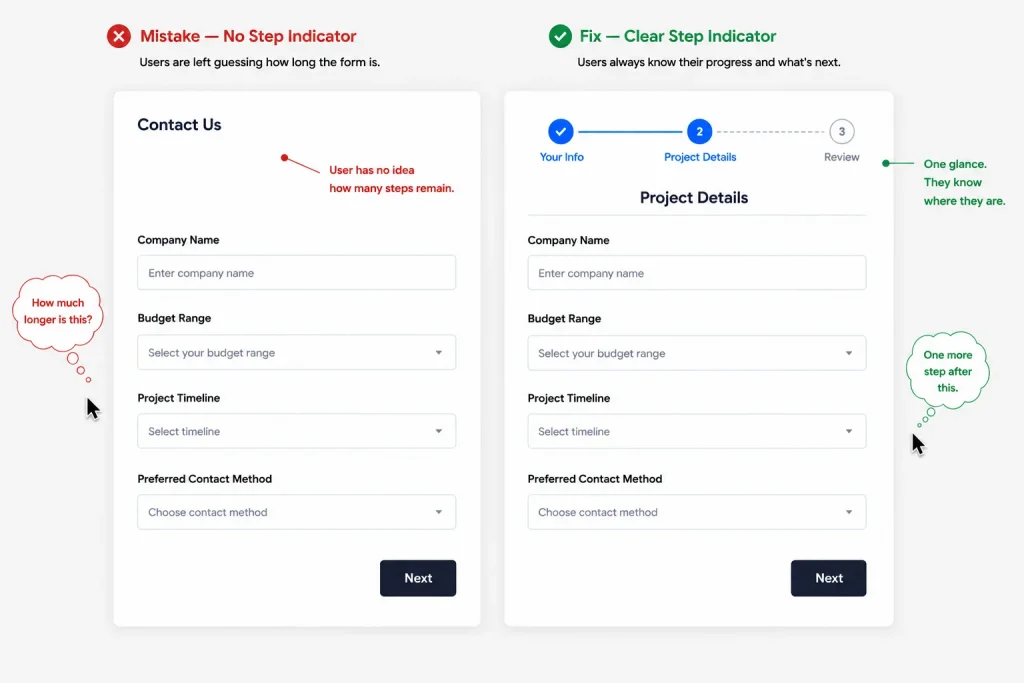
Task: Expand Select timeline arrow in Project Details form
Action: point(848,432)
